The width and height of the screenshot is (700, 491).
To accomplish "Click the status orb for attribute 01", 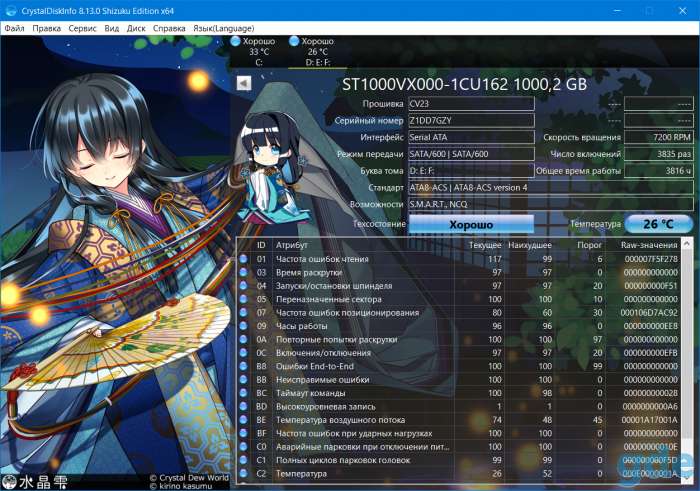I will pos(243,259).
